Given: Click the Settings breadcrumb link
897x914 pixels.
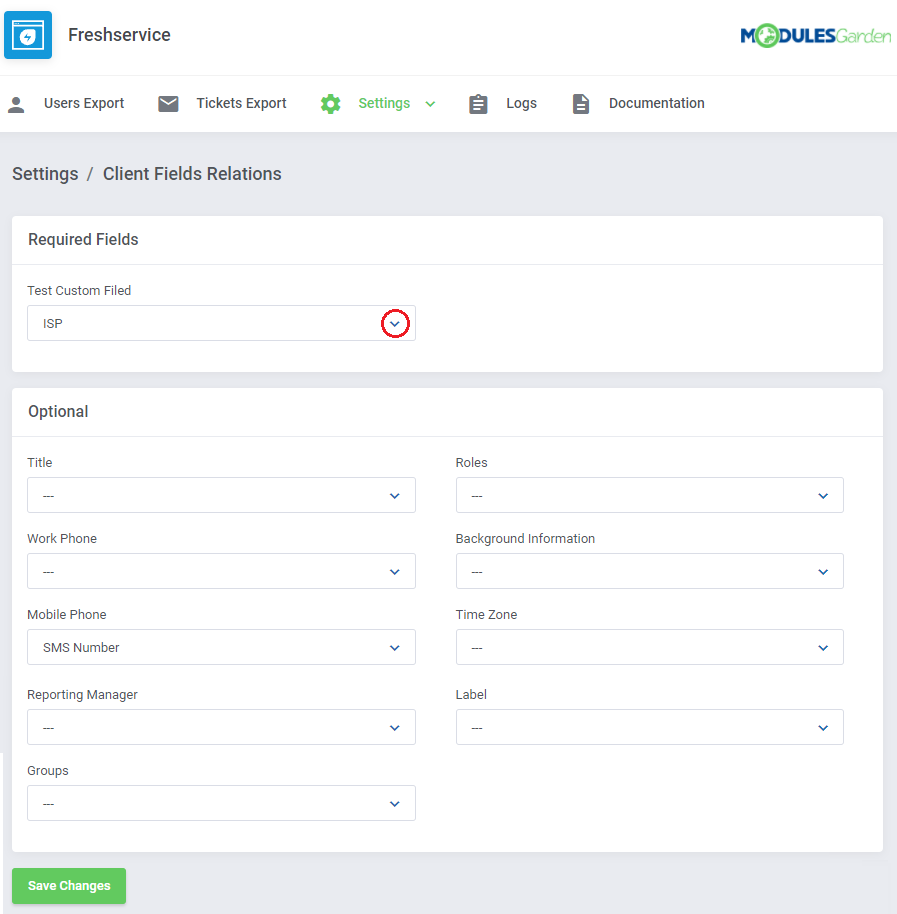Looking at the screenshot, I should click(x=45, y=174).
